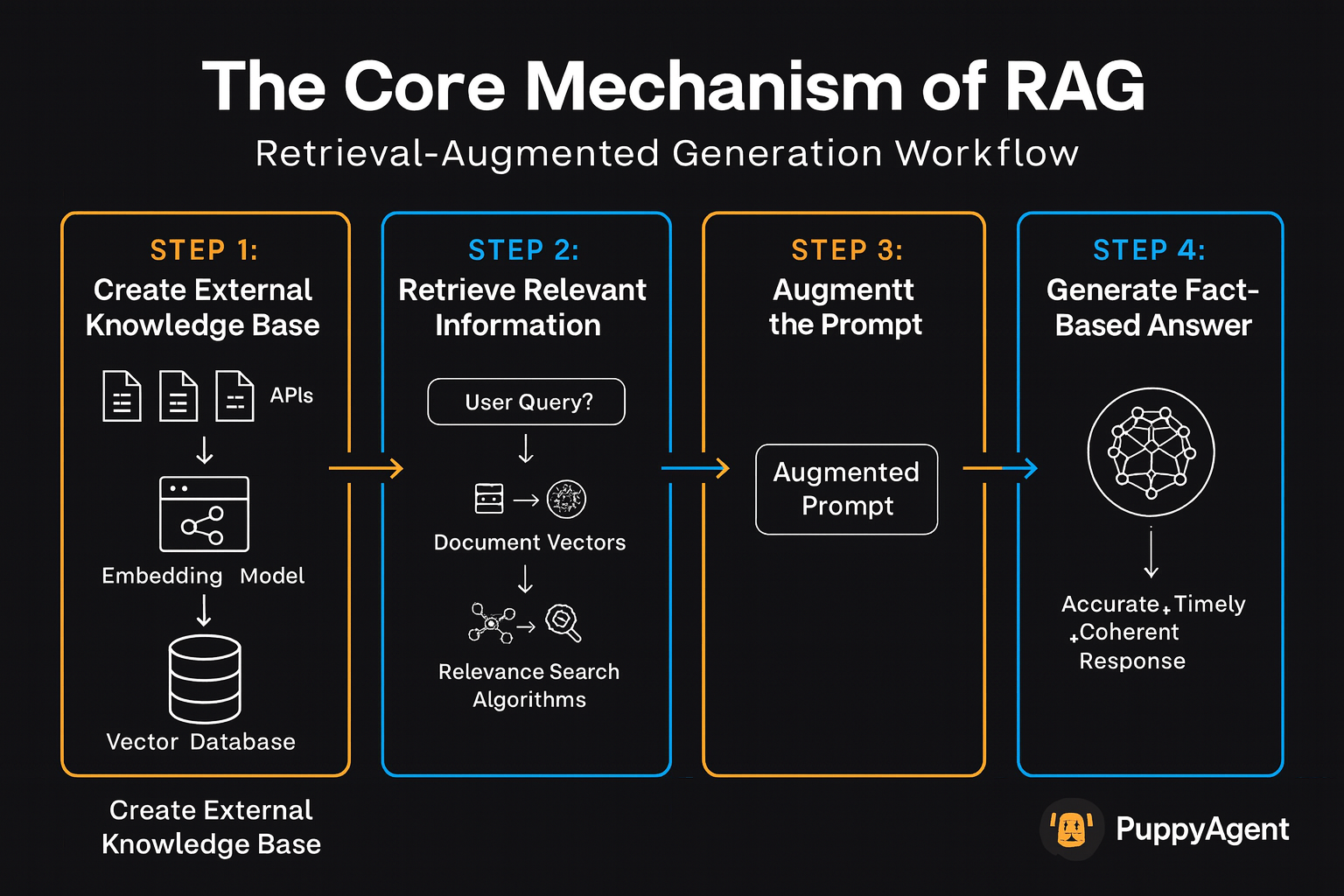Click the Accurate, Timely, Coherent Response text

point(1151,632)
